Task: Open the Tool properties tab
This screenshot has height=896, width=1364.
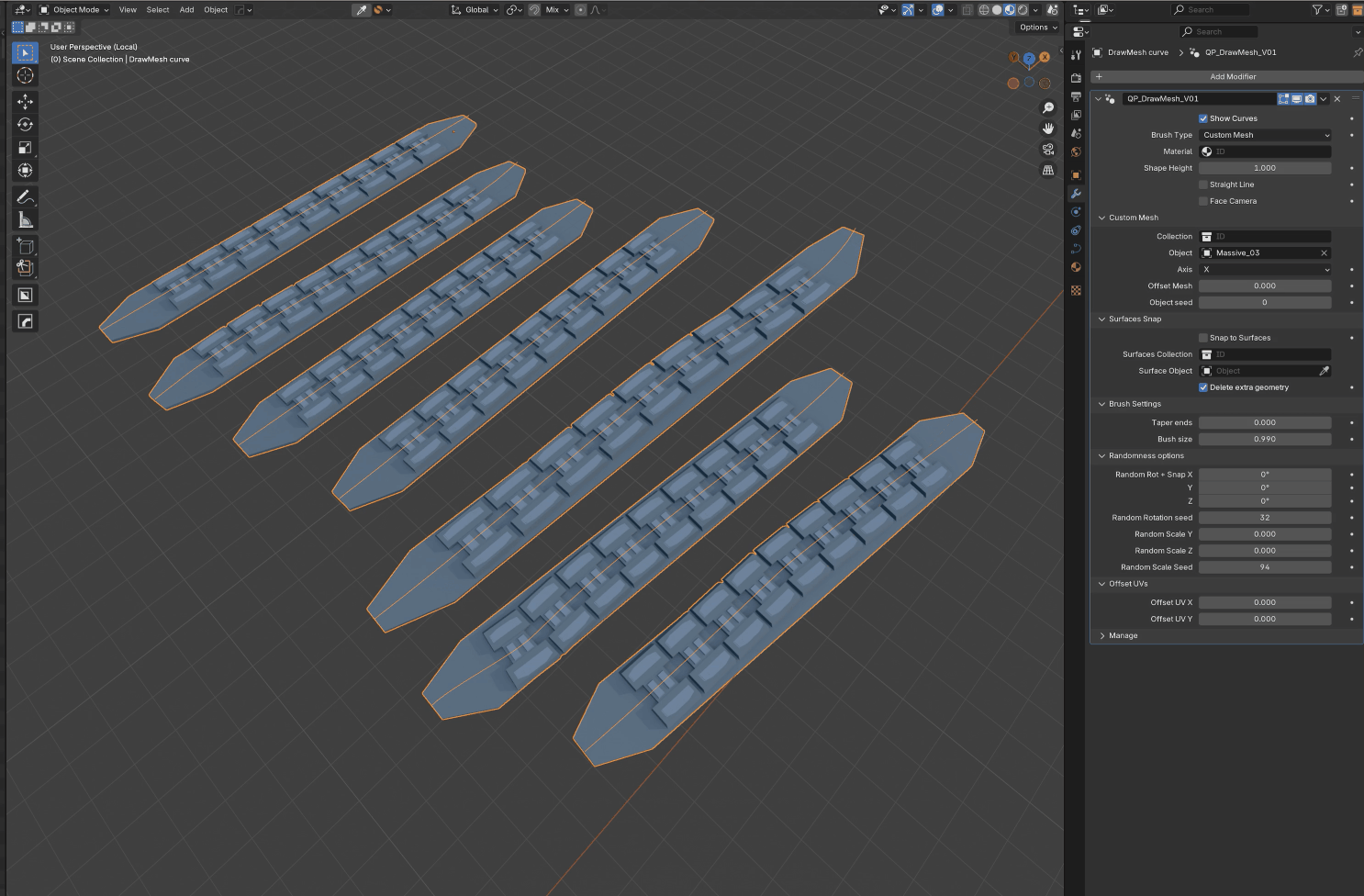Action: coord(1076,54)
